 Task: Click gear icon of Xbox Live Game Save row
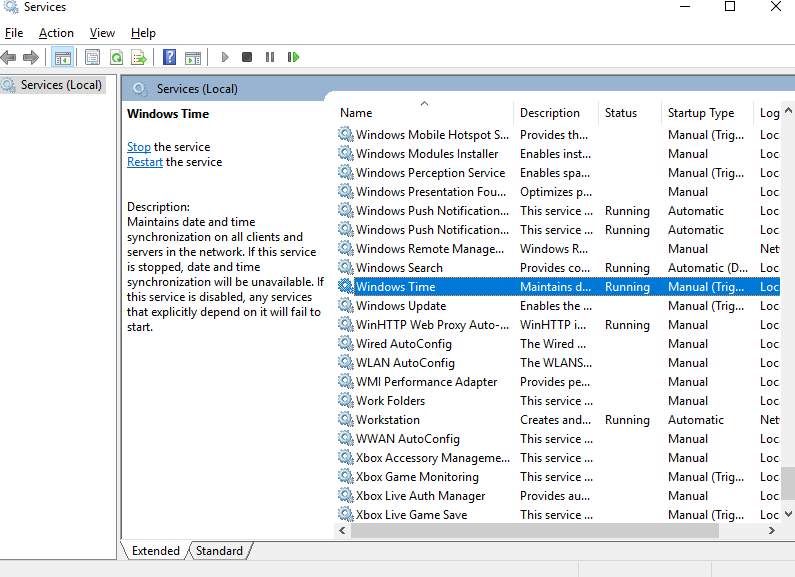(345, 514)
